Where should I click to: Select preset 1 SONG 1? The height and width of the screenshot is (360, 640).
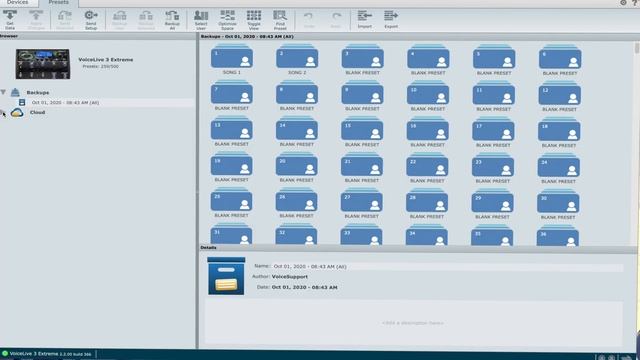pos(231,60)
